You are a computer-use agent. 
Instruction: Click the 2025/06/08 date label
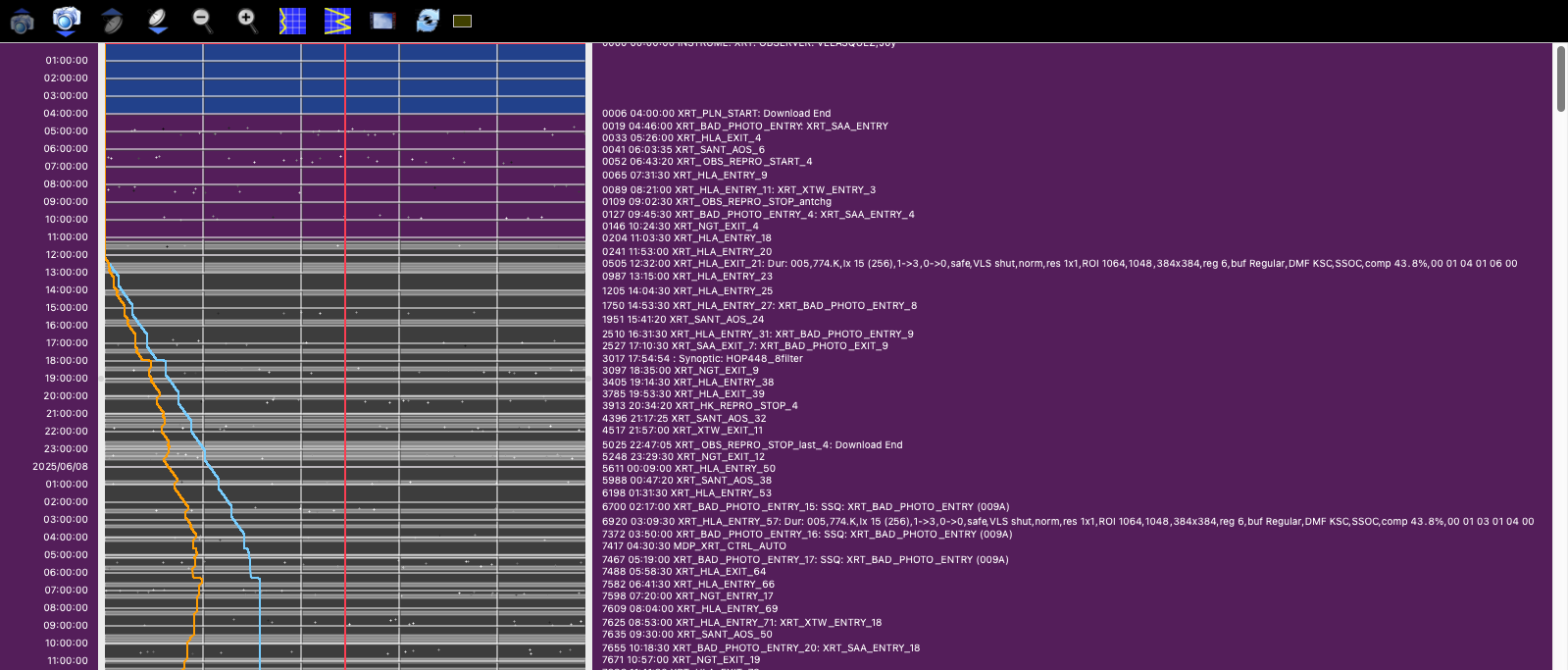coord(60,467)
